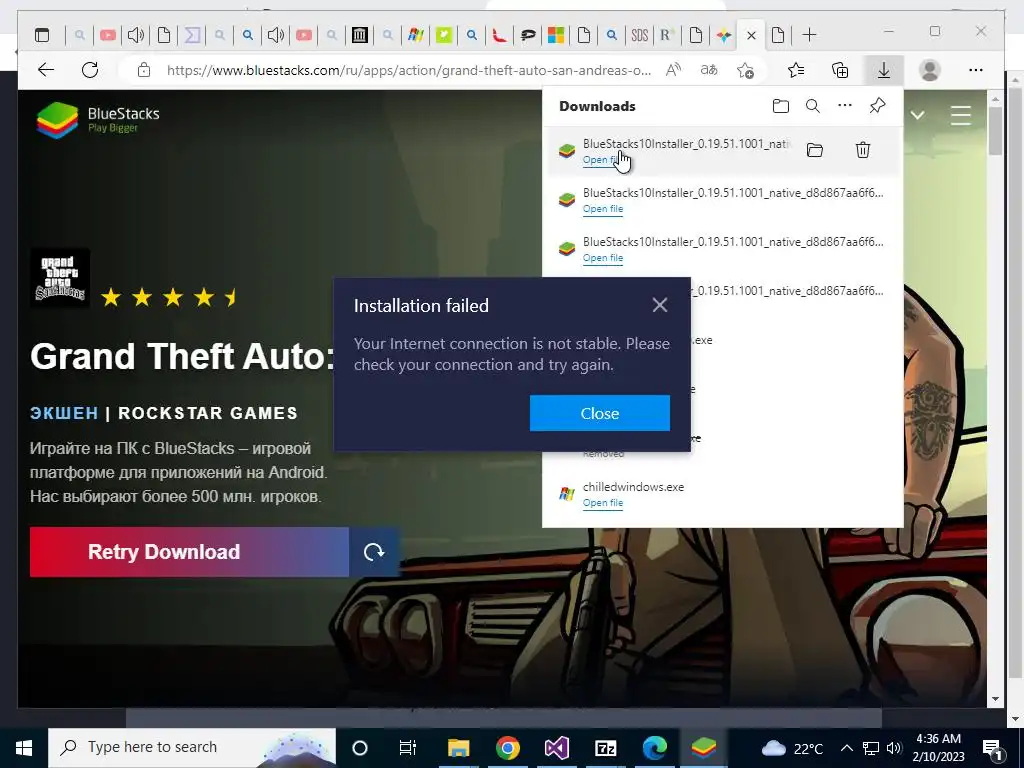Expand the chevron dropdown in site header

click(918, 116)
